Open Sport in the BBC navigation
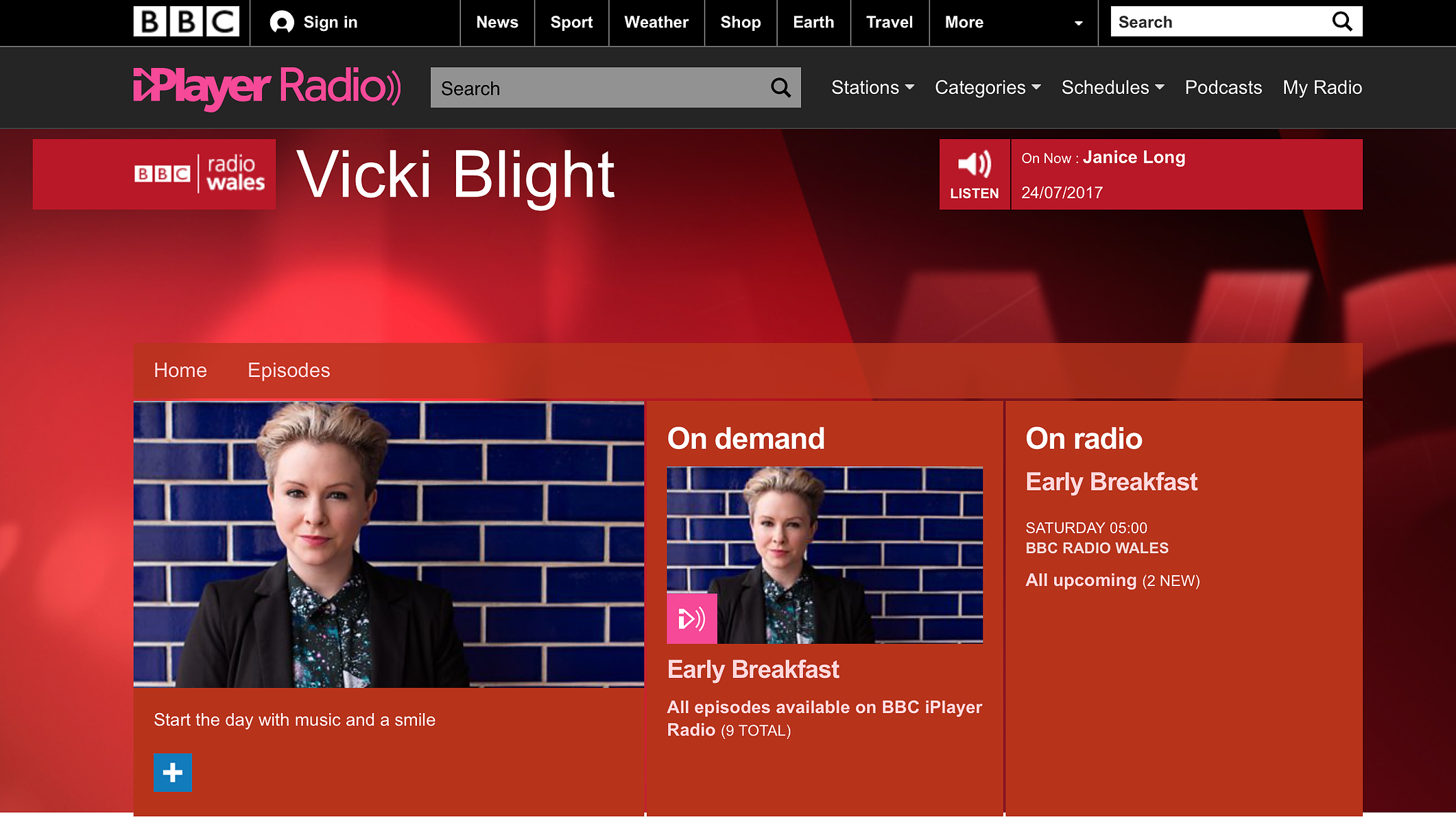The height and width of the screenshot is (822, 1456). 571,23
